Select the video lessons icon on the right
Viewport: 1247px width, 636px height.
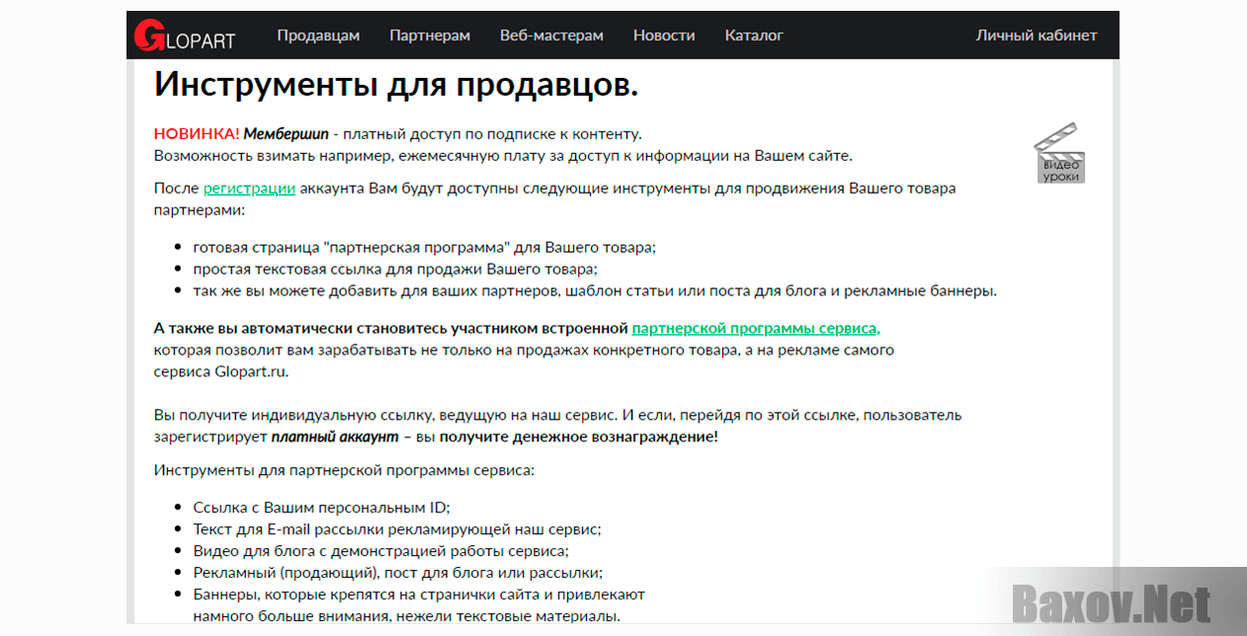coord(1059,152)
